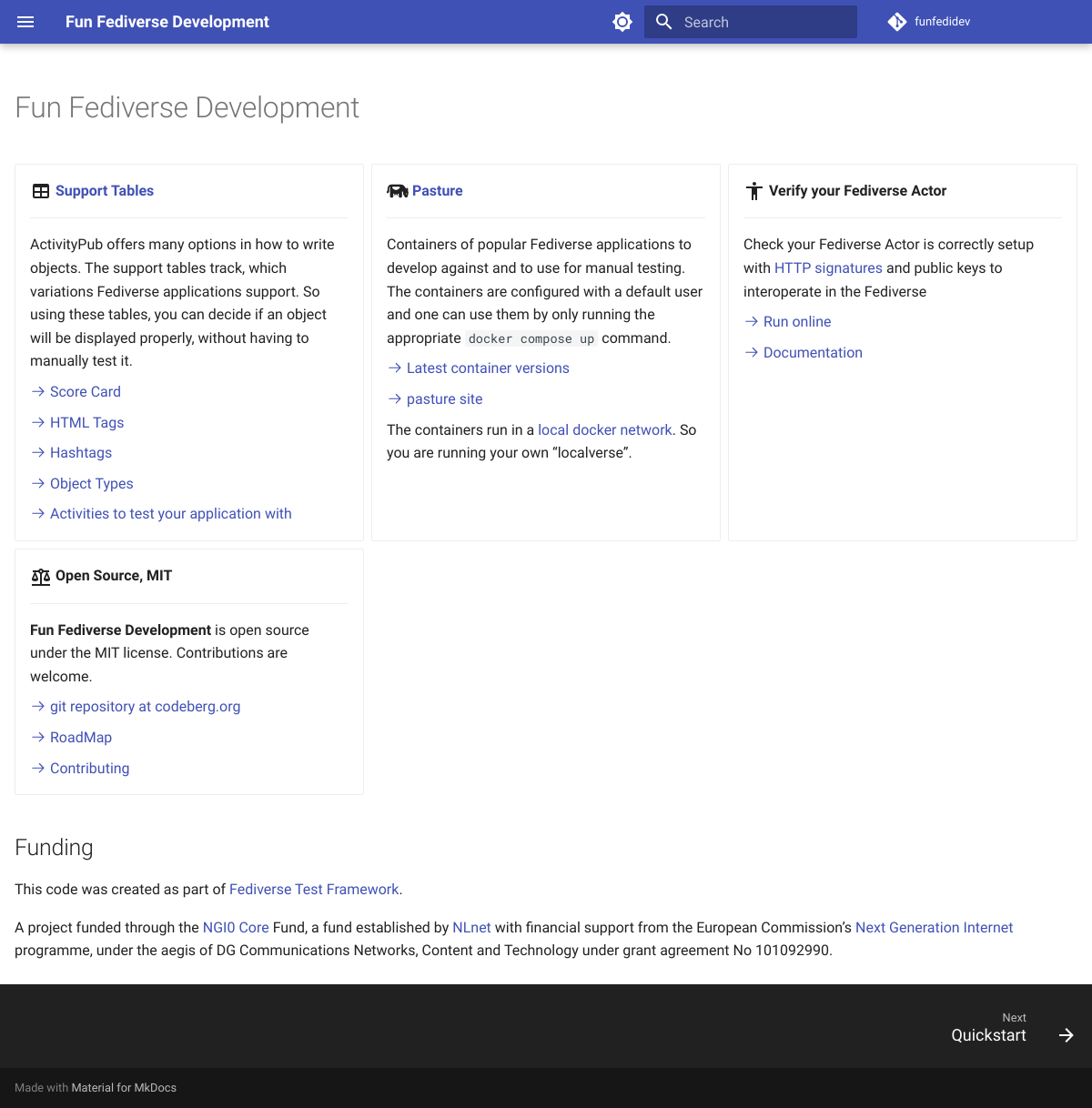
Task: Follow the NGI0 Core link
Action: [236, 928]
